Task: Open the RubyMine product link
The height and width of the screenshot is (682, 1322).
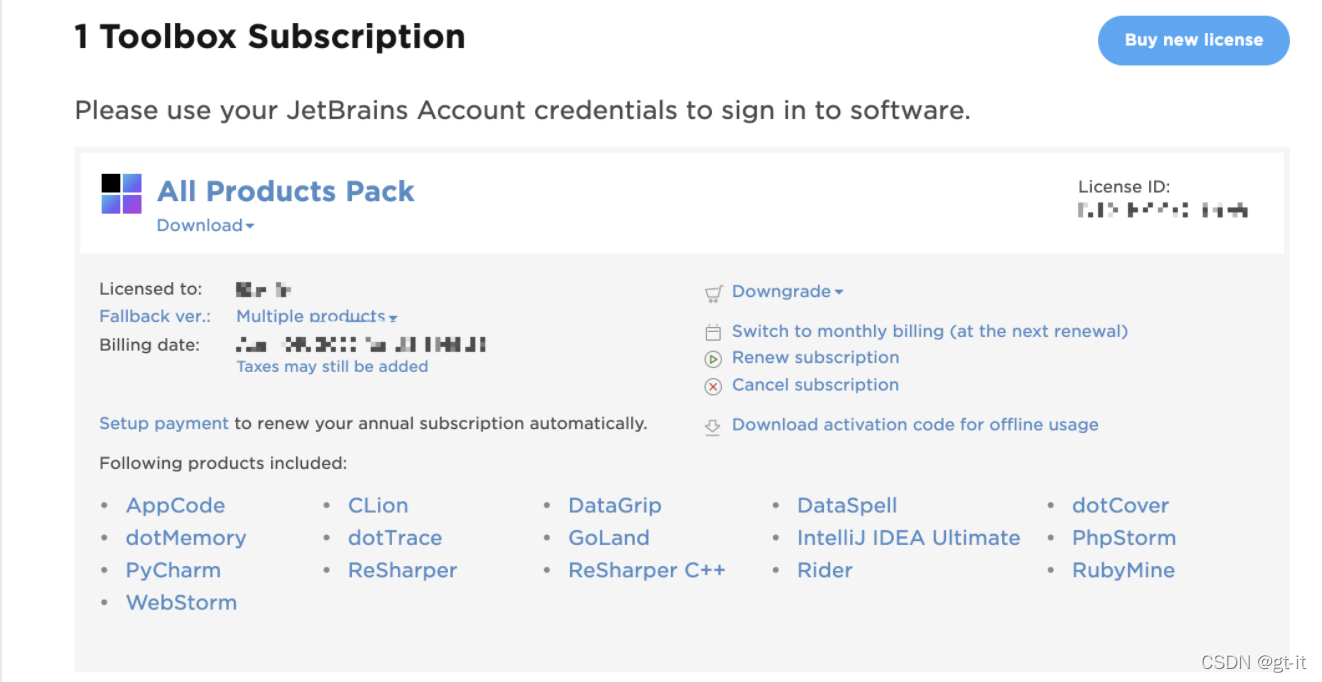Action: [1123, 570]
